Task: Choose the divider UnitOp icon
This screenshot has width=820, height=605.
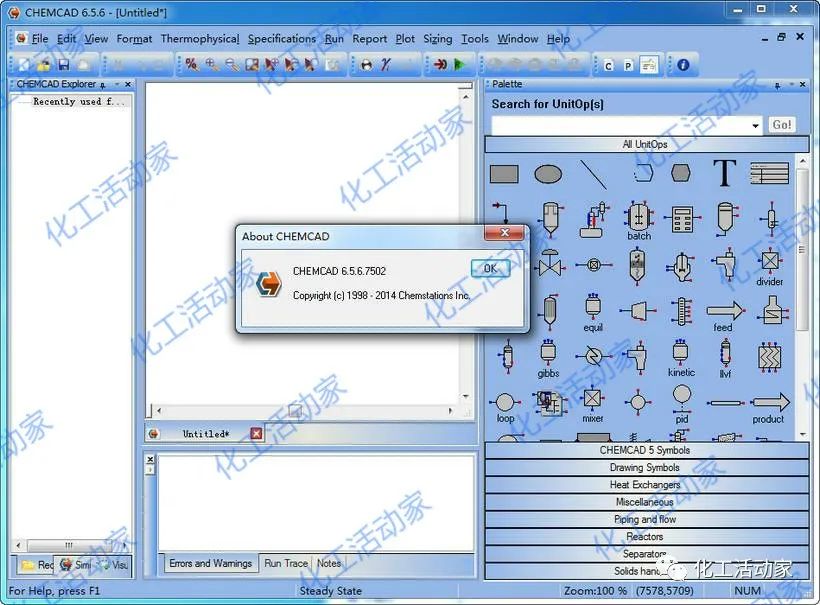Action: click(770, 267)
